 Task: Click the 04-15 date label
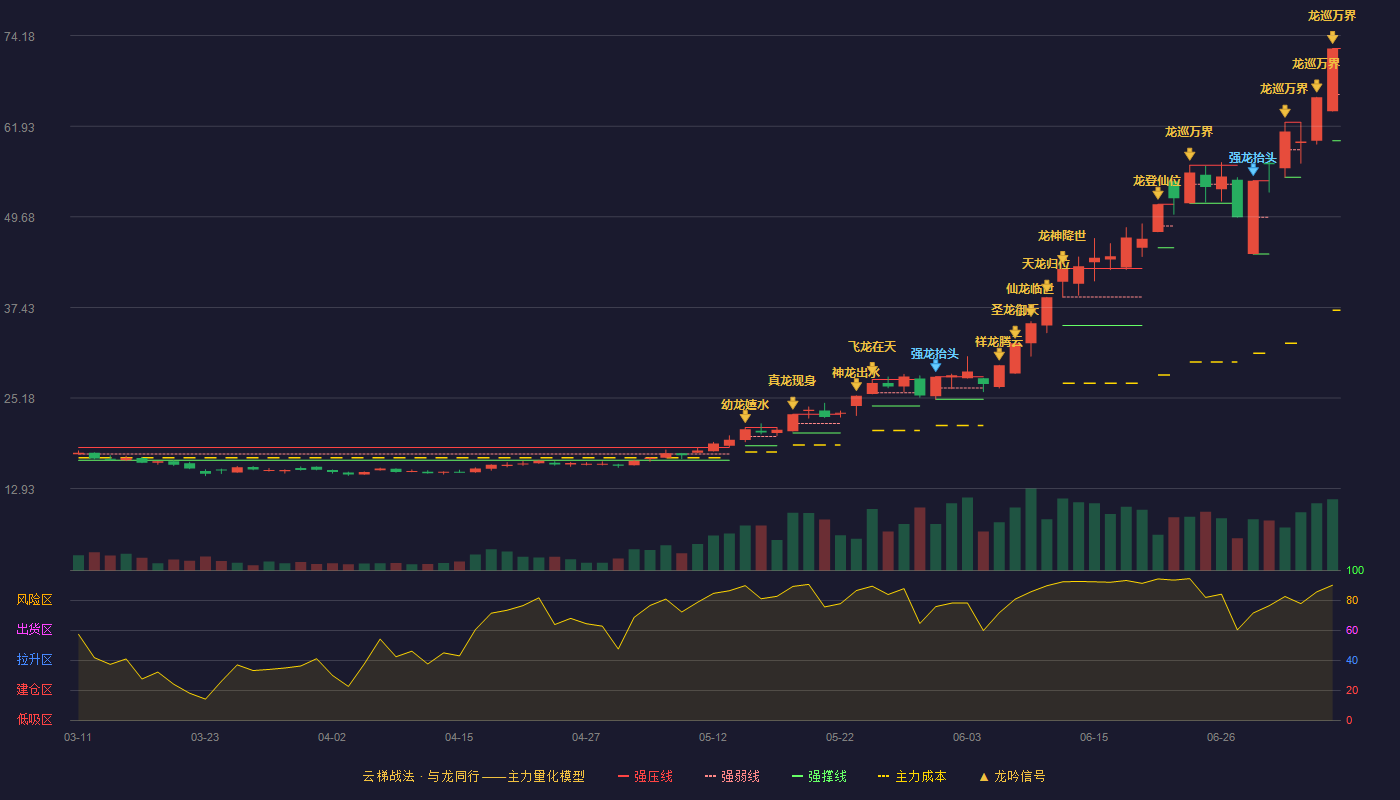[459, 737]
